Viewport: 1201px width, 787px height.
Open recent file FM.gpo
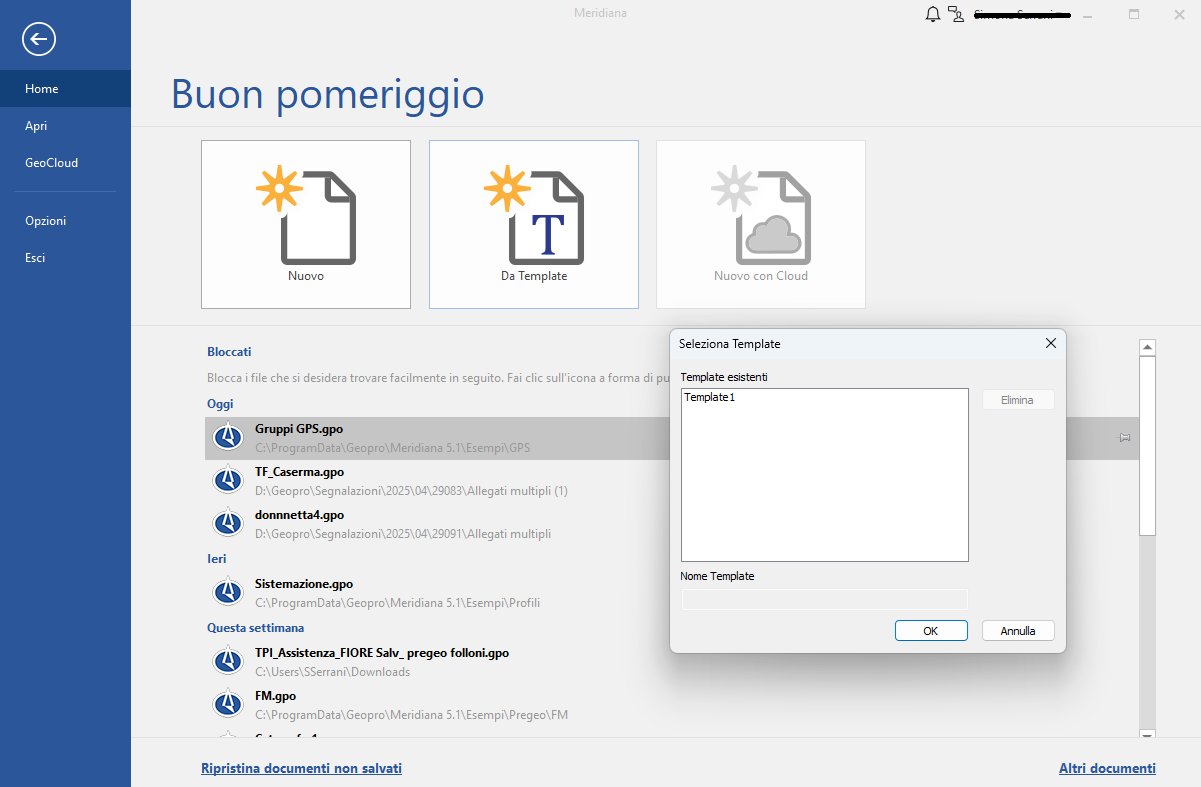point(672,705)
